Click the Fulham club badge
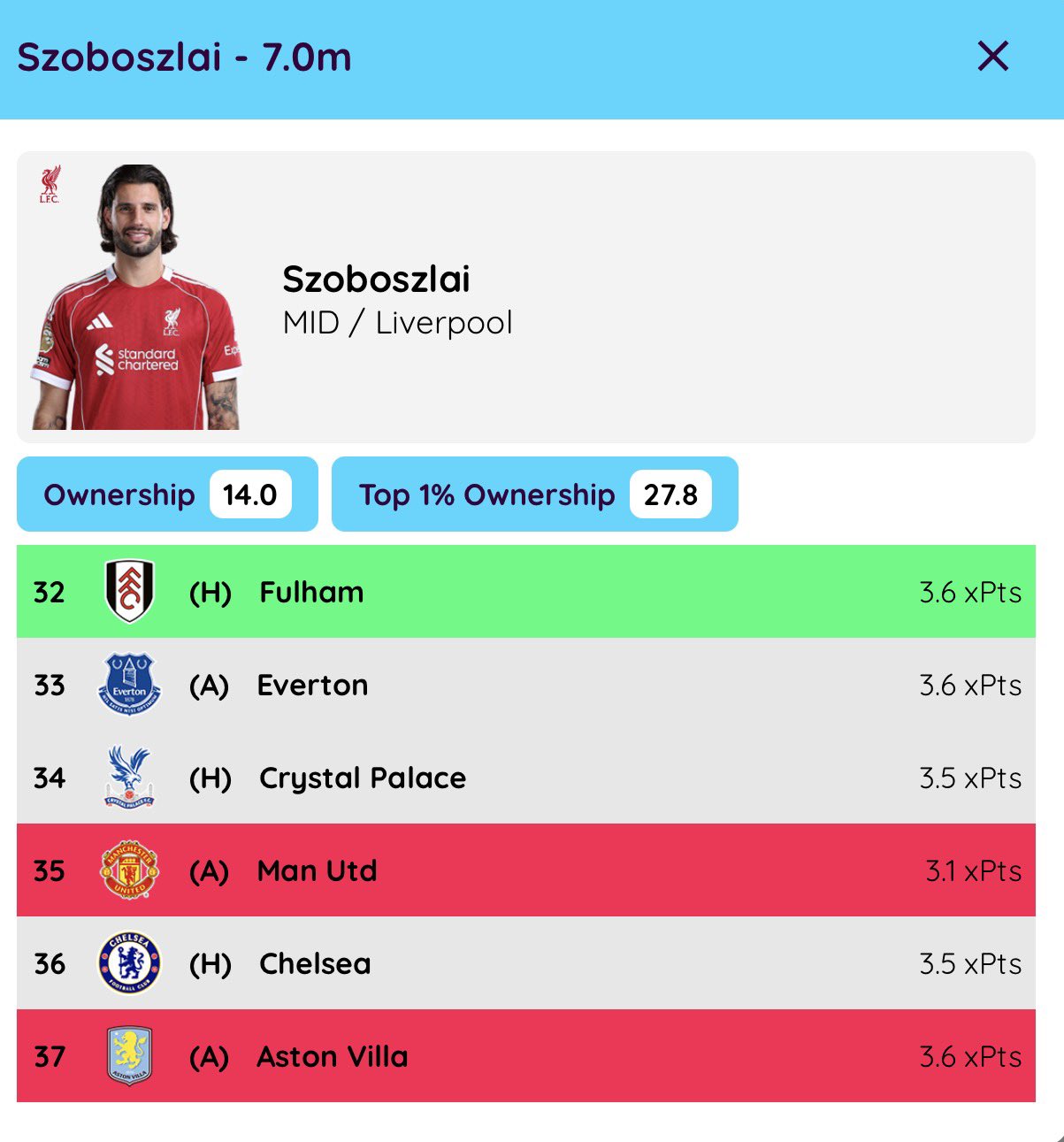The width and height of the screenshot is (1064, 1142). click(x=129, y=591)
